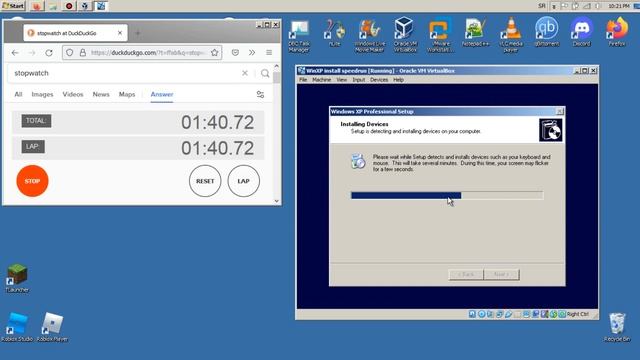
Task: Click the search magnifier icon
Action: click(x=265, y=73)
